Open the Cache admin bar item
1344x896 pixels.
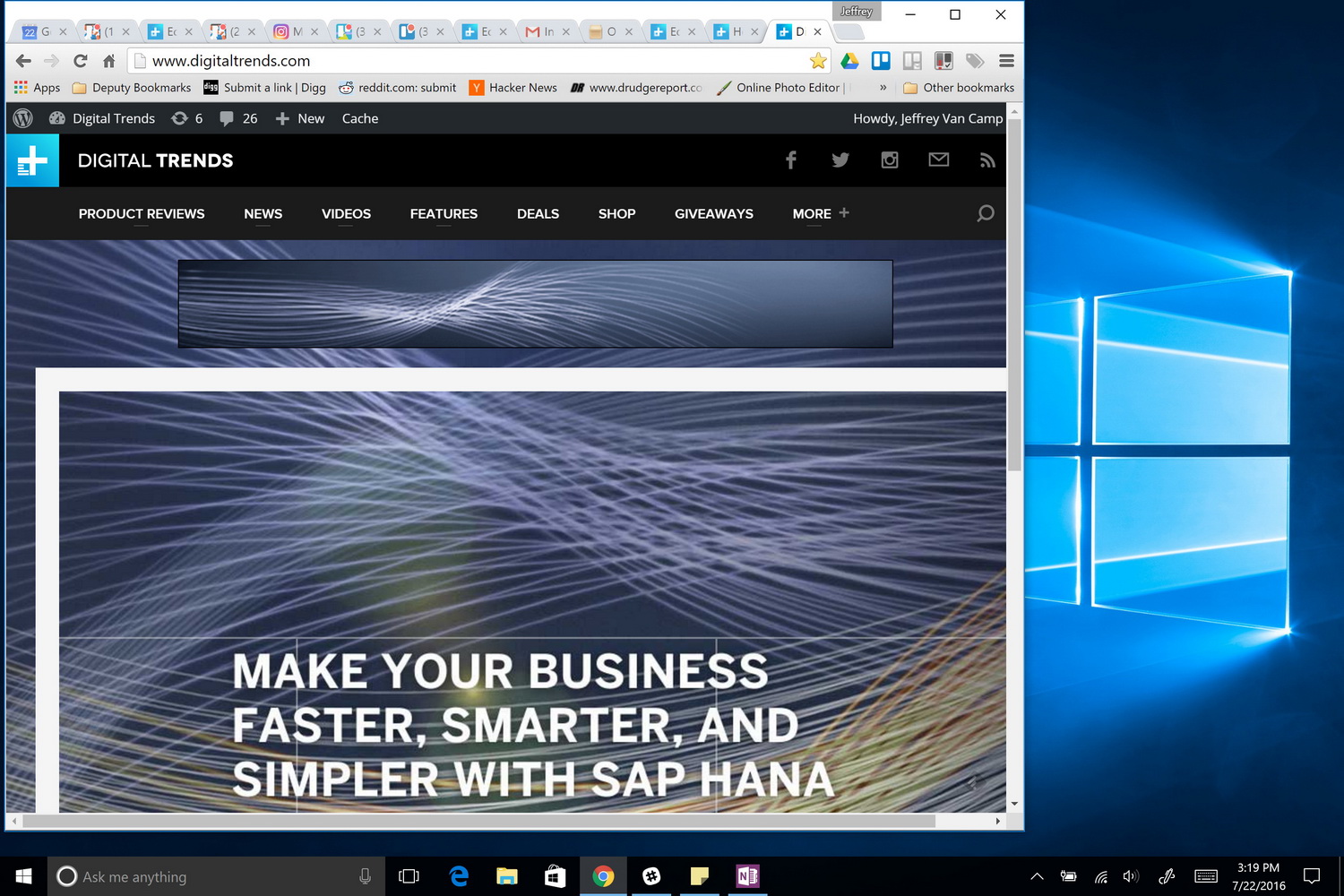[360, 118]
